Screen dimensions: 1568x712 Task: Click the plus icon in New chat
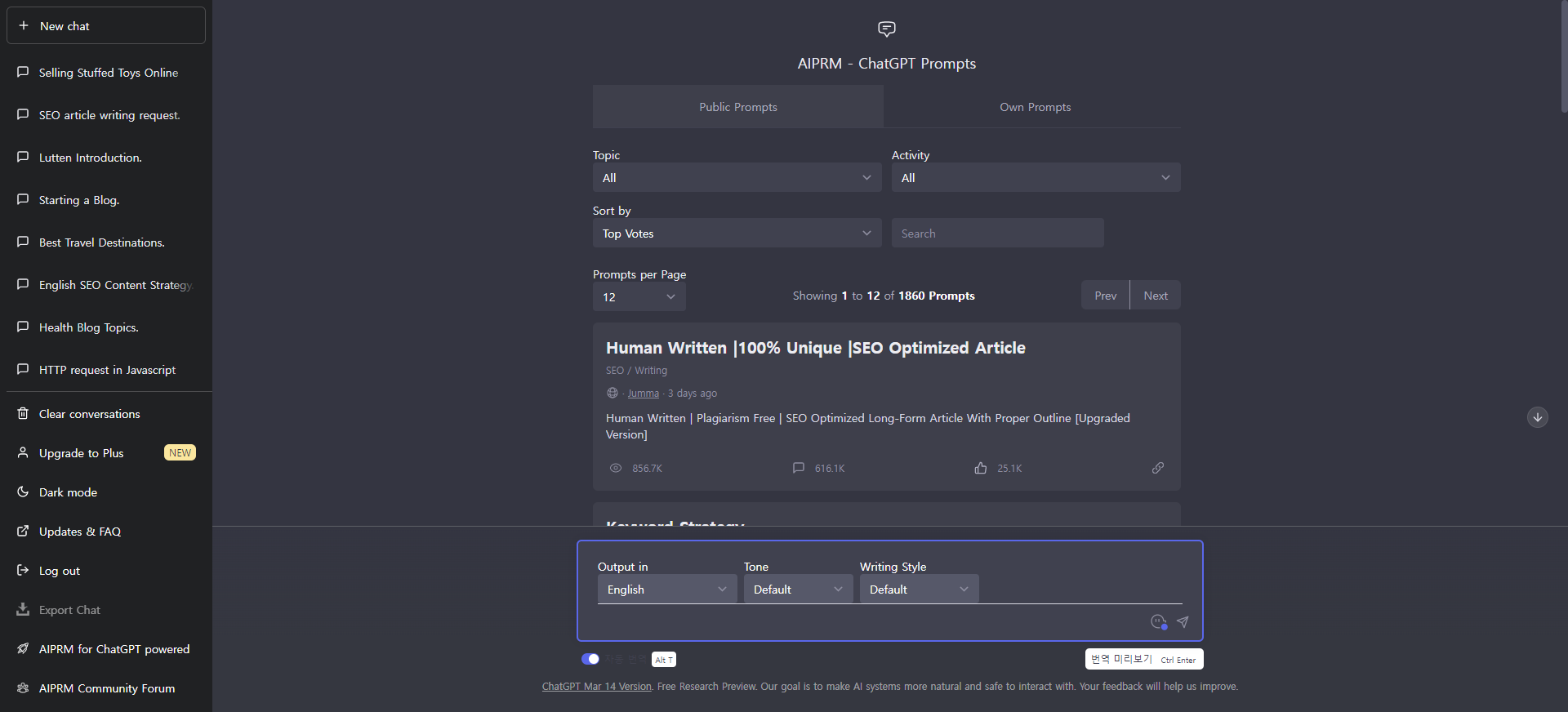click(24, 26)
